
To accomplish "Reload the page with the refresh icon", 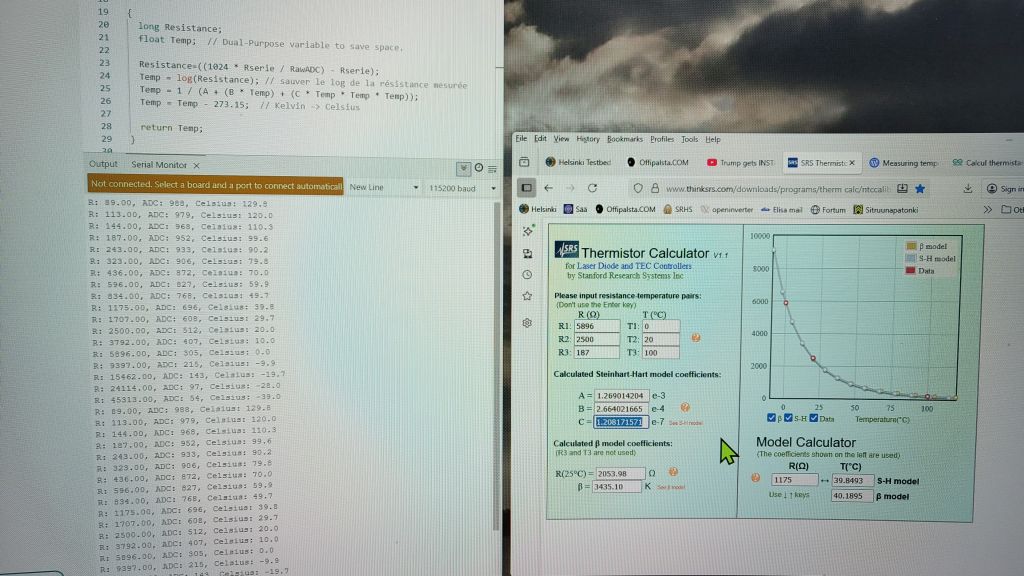I will click(593, 188).
